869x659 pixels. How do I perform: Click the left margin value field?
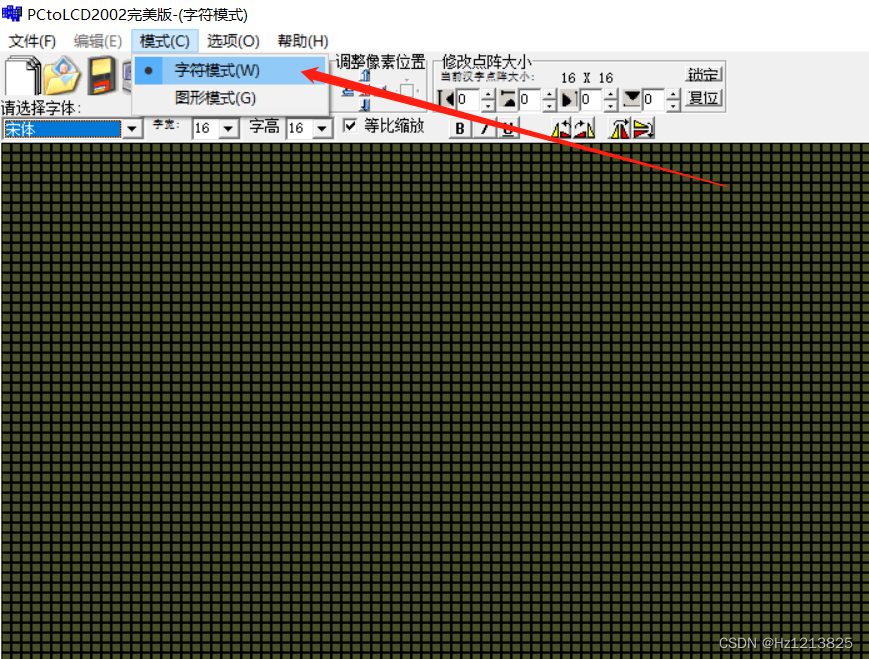coord(468,100)
